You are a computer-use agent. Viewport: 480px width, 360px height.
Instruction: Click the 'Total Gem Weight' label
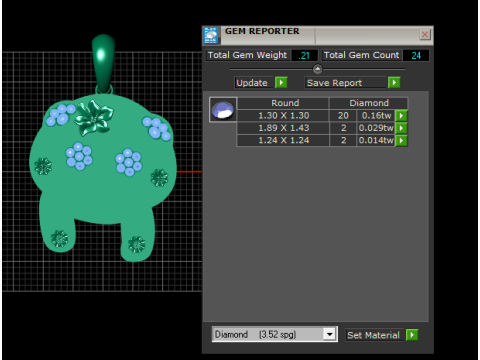[247, 55]
